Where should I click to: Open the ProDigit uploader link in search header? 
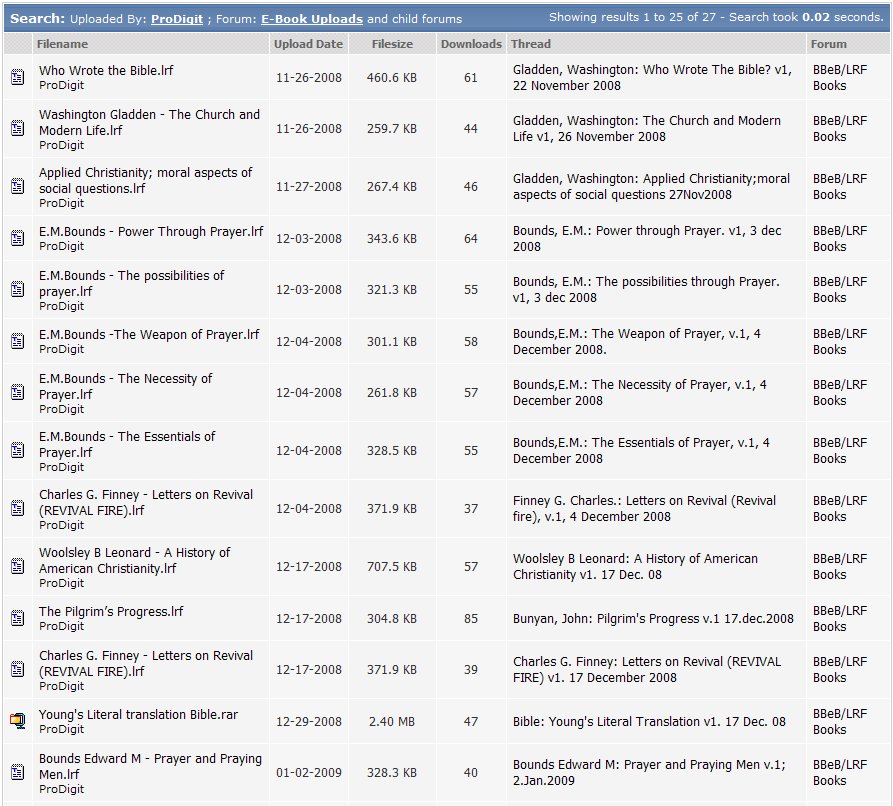tap(177, 19)
